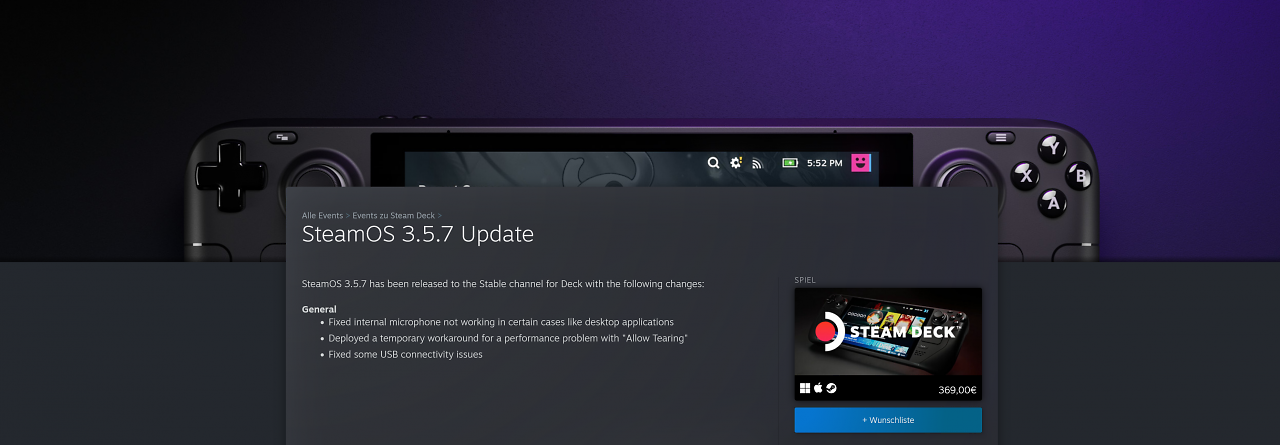
Task: Click the 'SteamOS 3.5.7 Update' headline
Action: tap(418, 234)
